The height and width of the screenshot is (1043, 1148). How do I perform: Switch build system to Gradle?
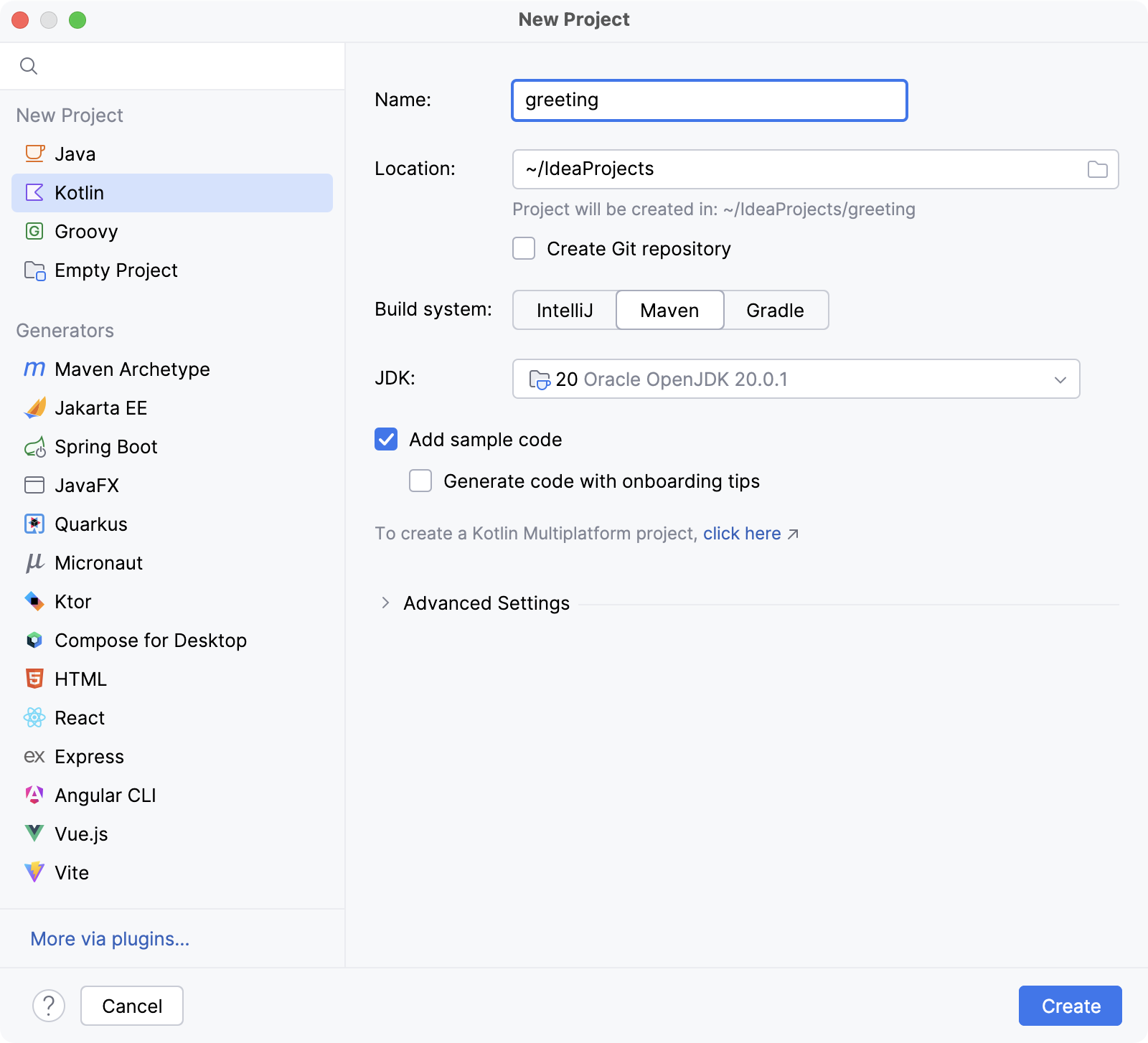[776, 310]
